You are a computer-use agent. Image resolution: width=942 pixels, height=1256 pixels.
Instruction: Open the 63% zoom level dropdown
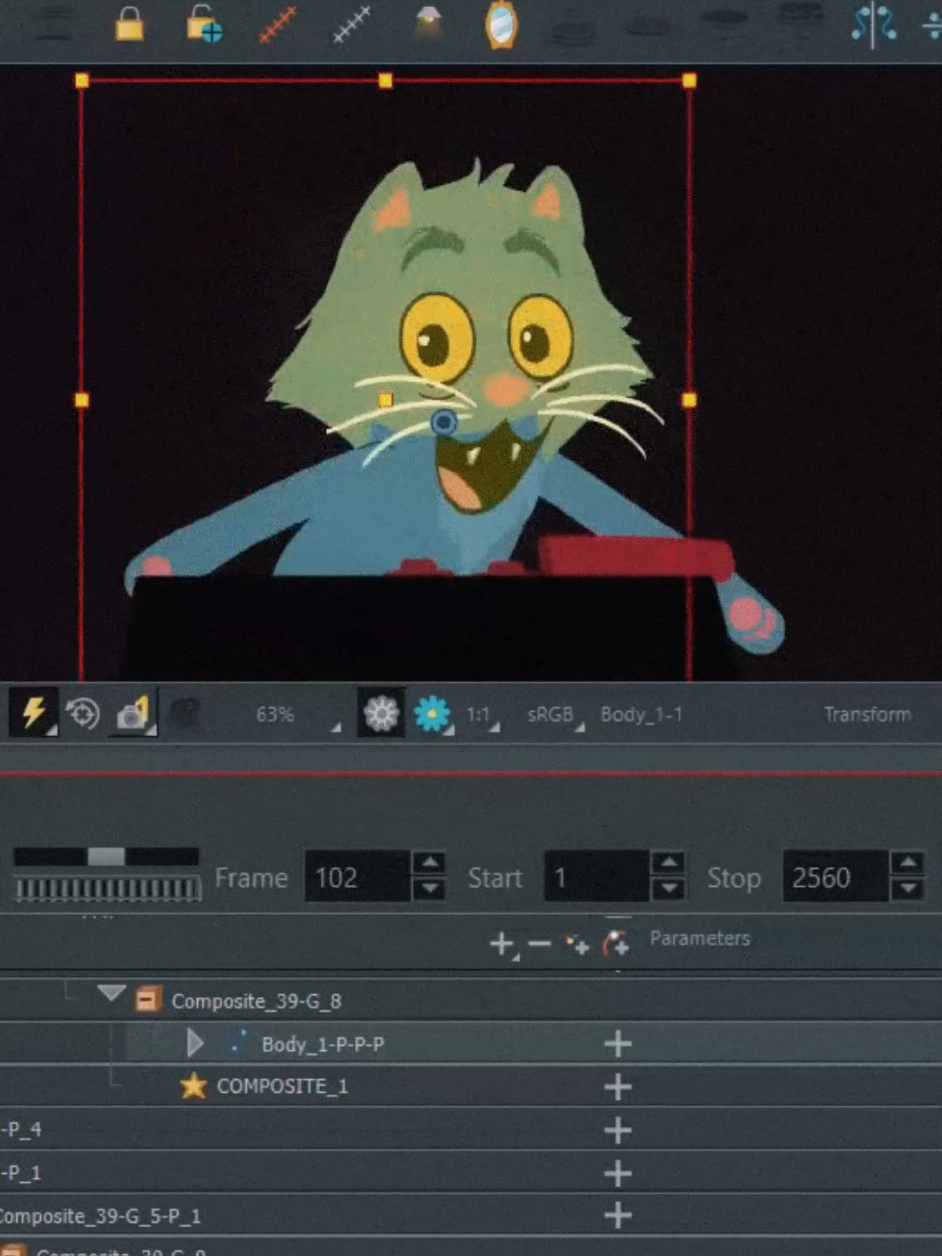tap(297, 714)
